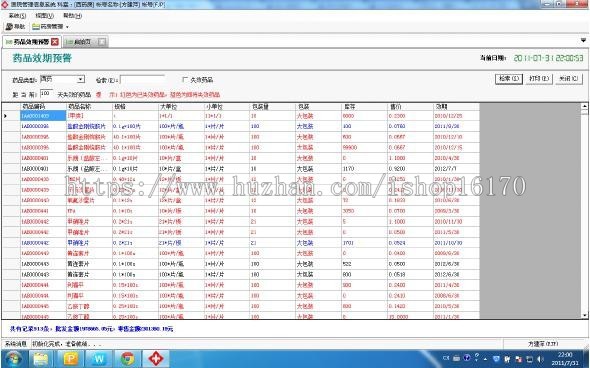Close the start page tab
Image resolution: width=590 pixels, height=368 pixels.
pos(102,42)
